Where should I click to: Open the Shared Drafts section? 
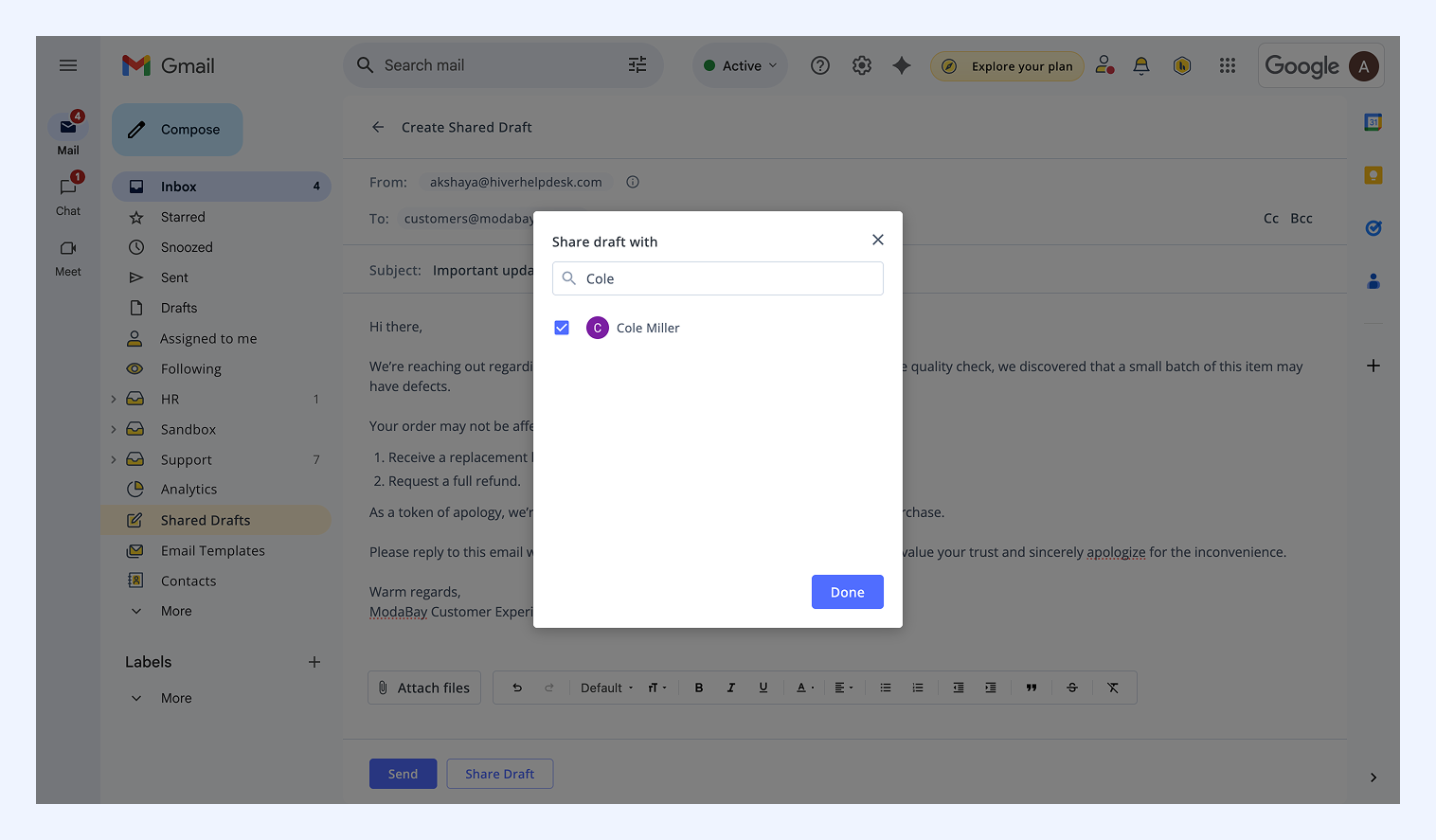click(x=206, y=520)
